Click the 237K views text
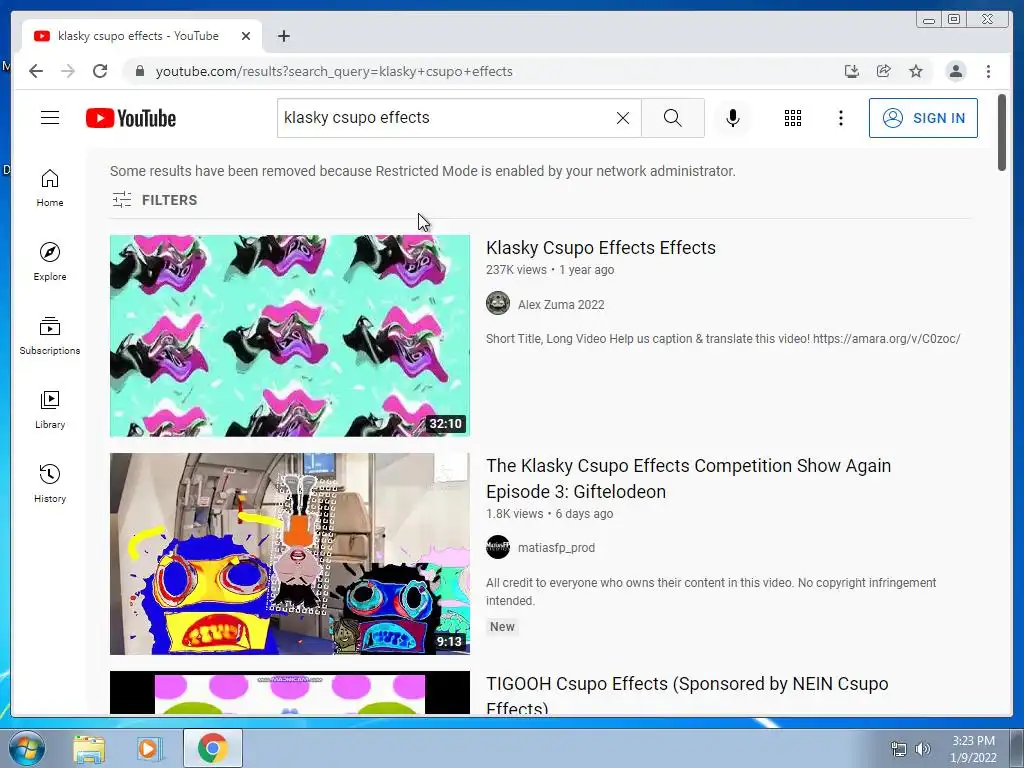 [x=516, y=270]
